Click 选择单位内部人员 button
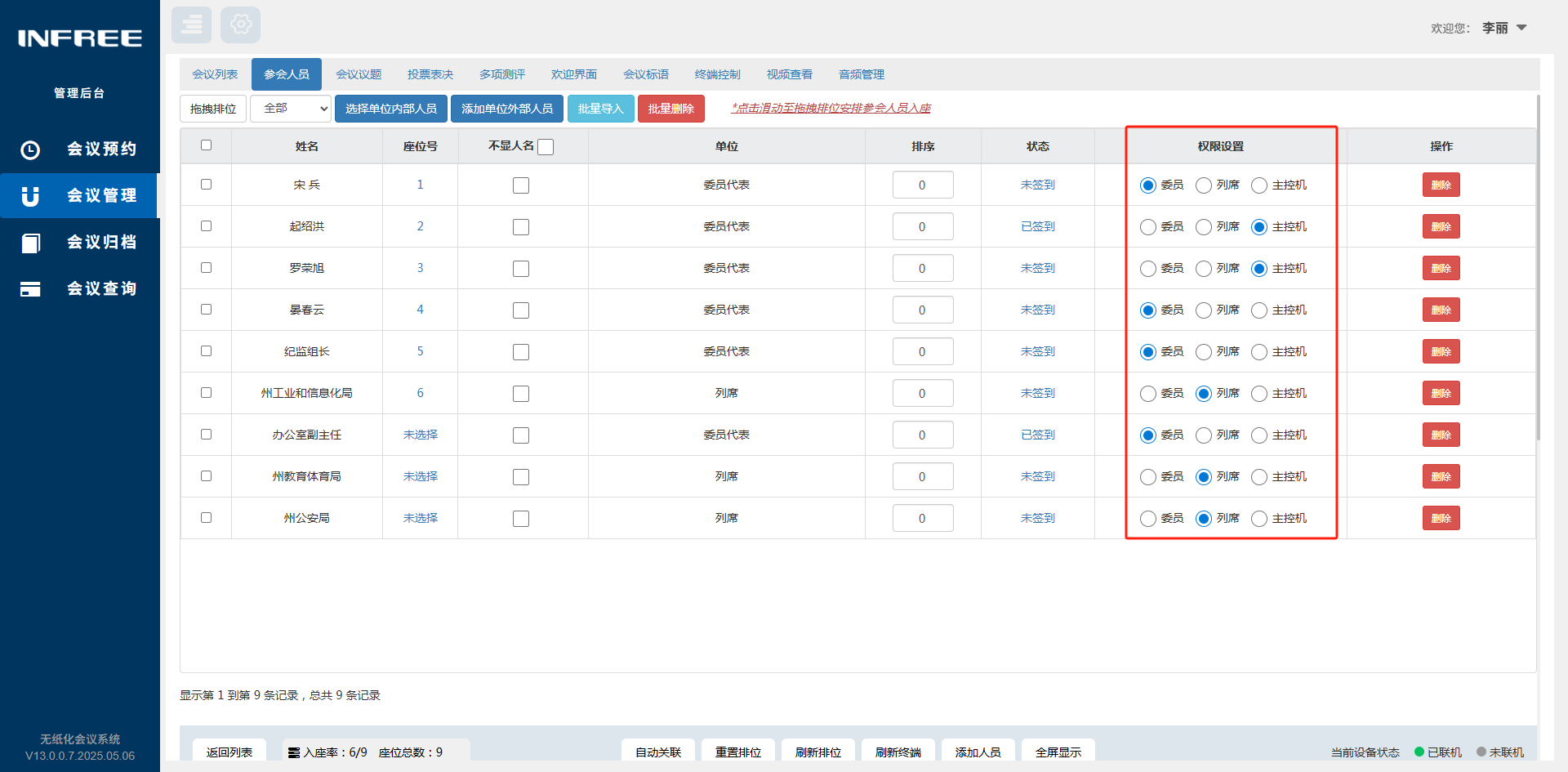This screenshot has height=772, width=1568. pos(391,109)
